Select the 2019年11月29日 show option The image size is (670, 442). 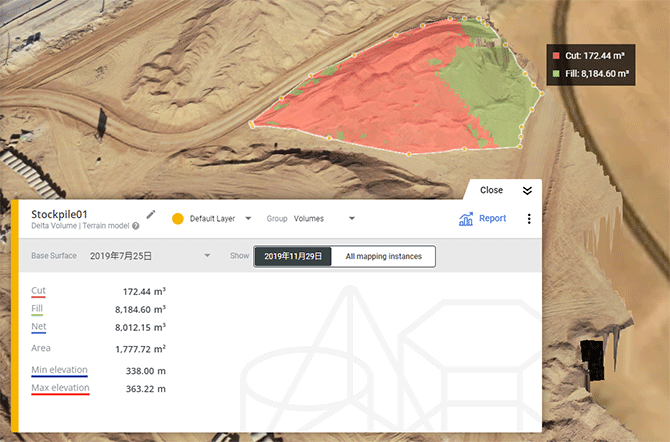pos(292,256)
